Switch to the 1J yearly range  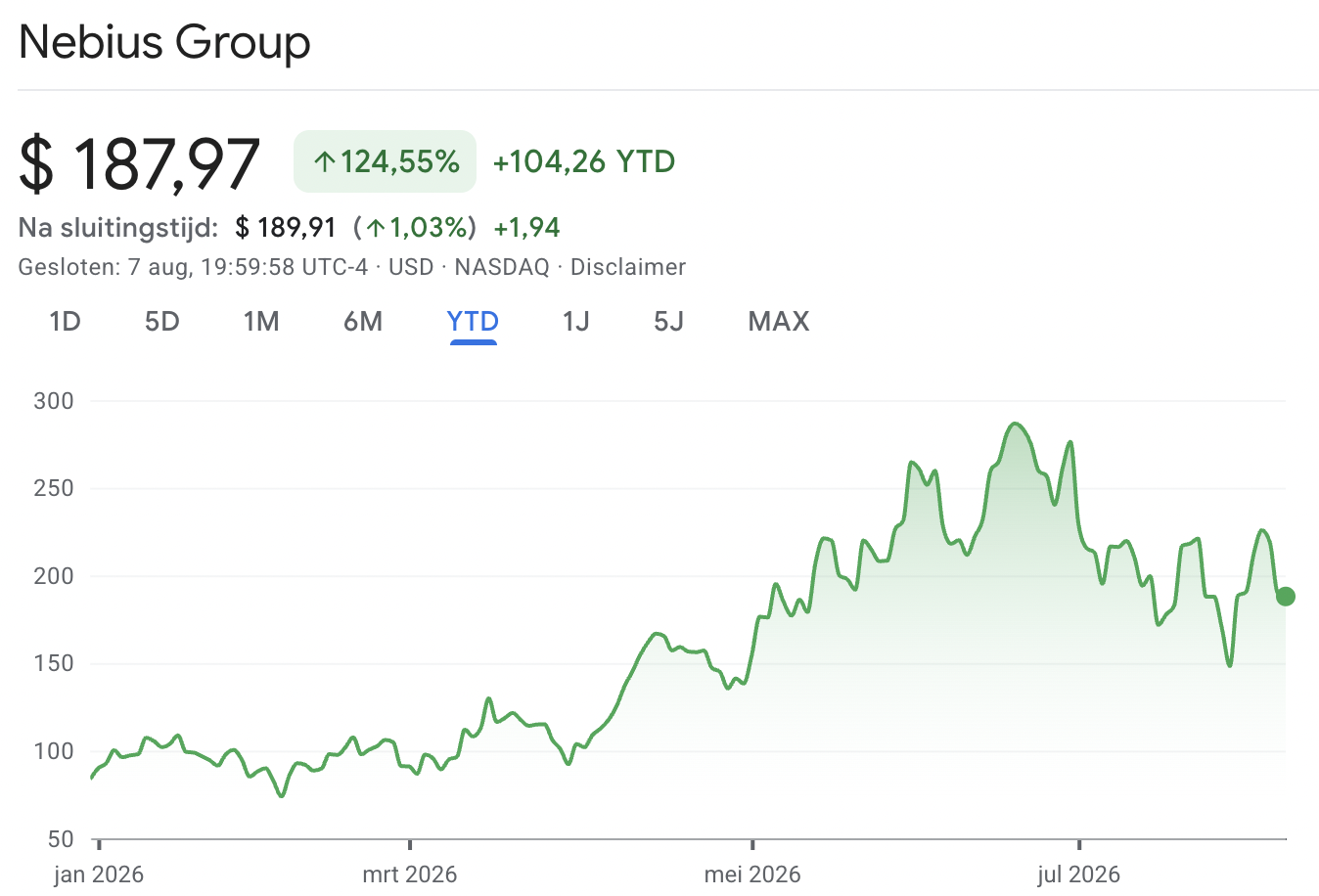click(576, 322)
